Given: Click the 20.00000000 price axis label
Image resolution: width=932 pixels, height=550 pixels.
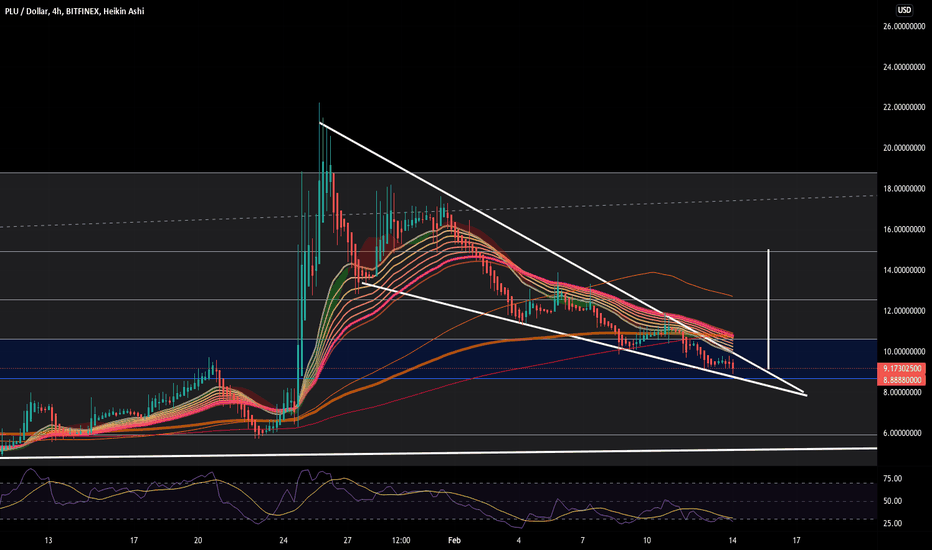Looking at the screenshot, I should coord(903,148).
